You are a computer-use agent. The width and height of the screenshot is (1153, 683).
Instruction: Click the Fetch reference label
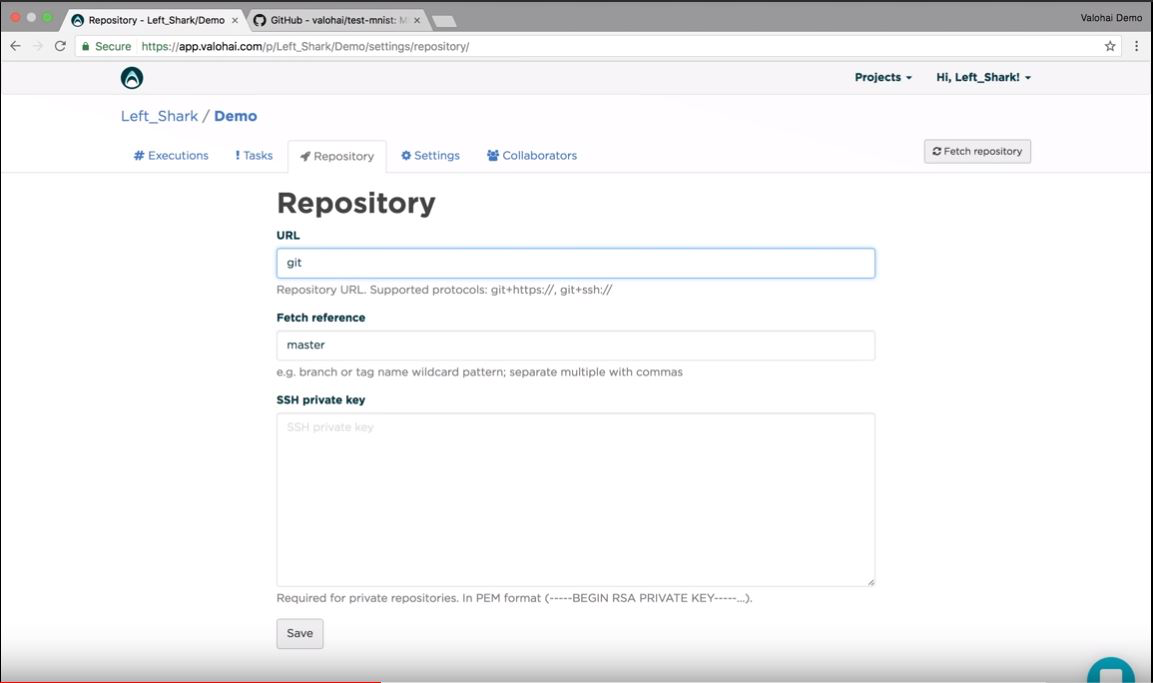coord(321,318)
